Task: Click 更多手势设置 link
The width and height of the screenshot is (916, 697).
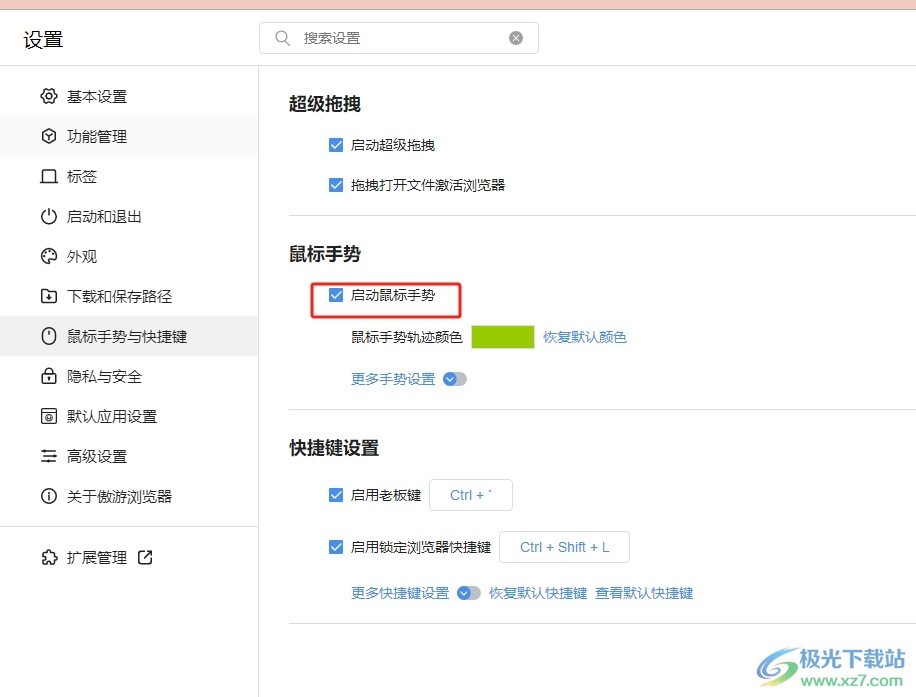Action: pos(393,379)
